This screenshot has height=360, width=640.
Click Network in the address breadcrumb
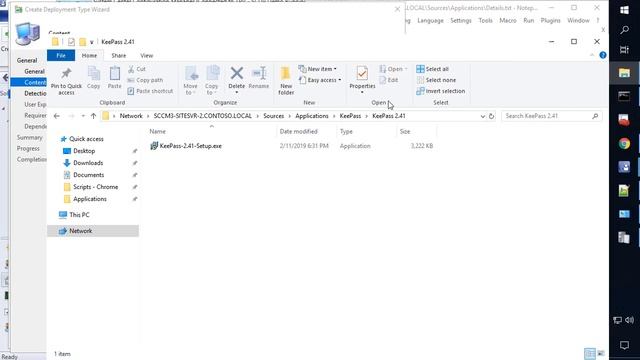tap(131, 116)
